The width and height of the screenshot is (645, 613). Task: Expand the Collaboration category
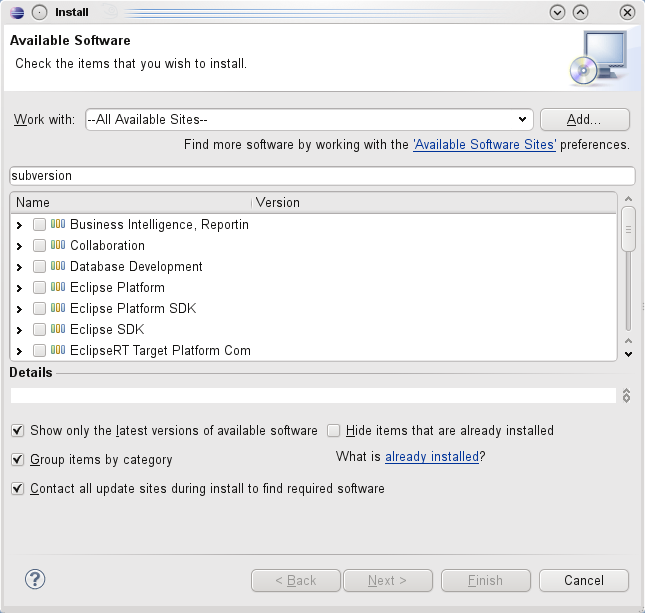[x=19, y=246]
